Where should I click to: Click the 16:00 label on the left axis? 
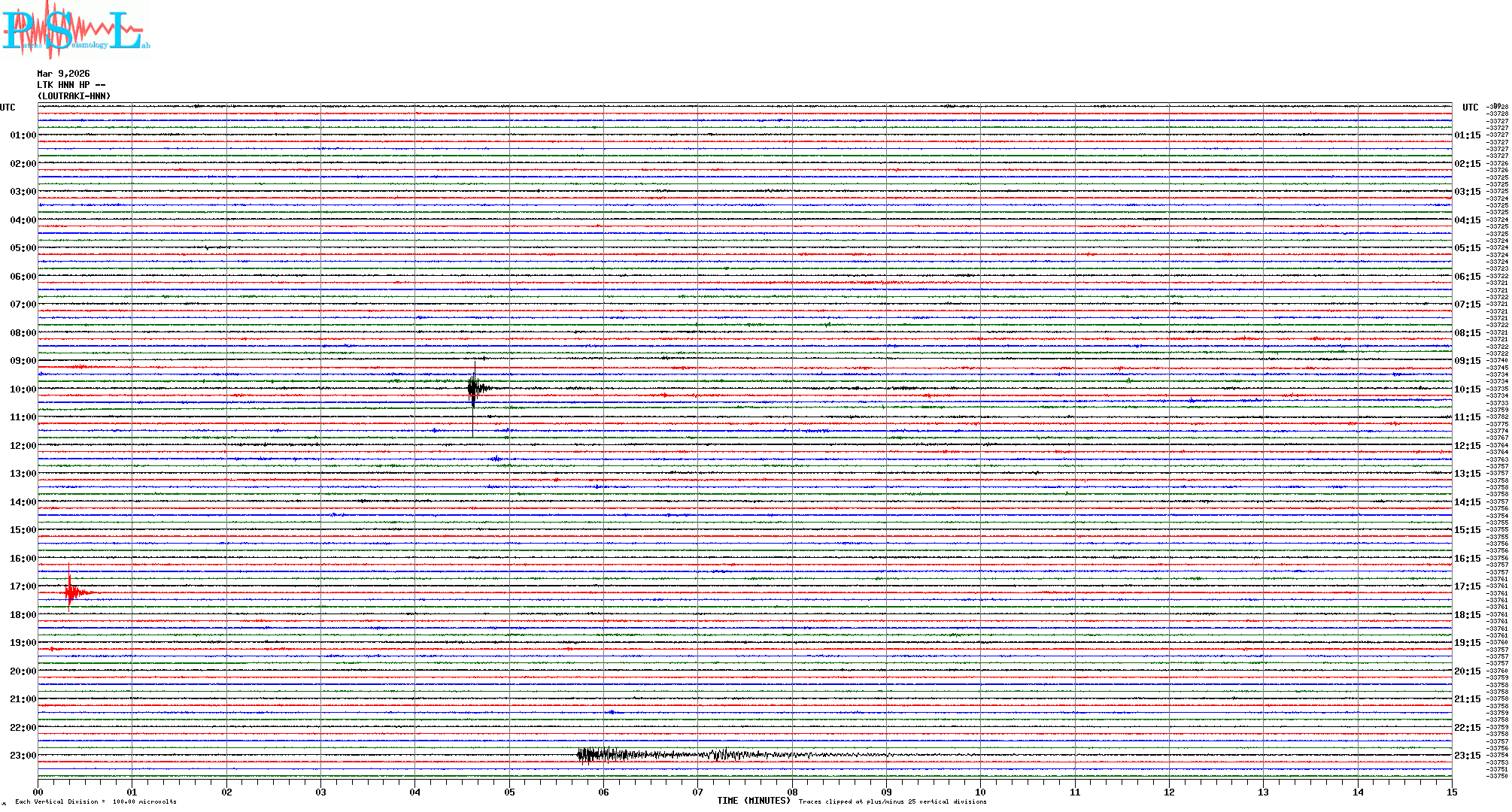[23, 559]
